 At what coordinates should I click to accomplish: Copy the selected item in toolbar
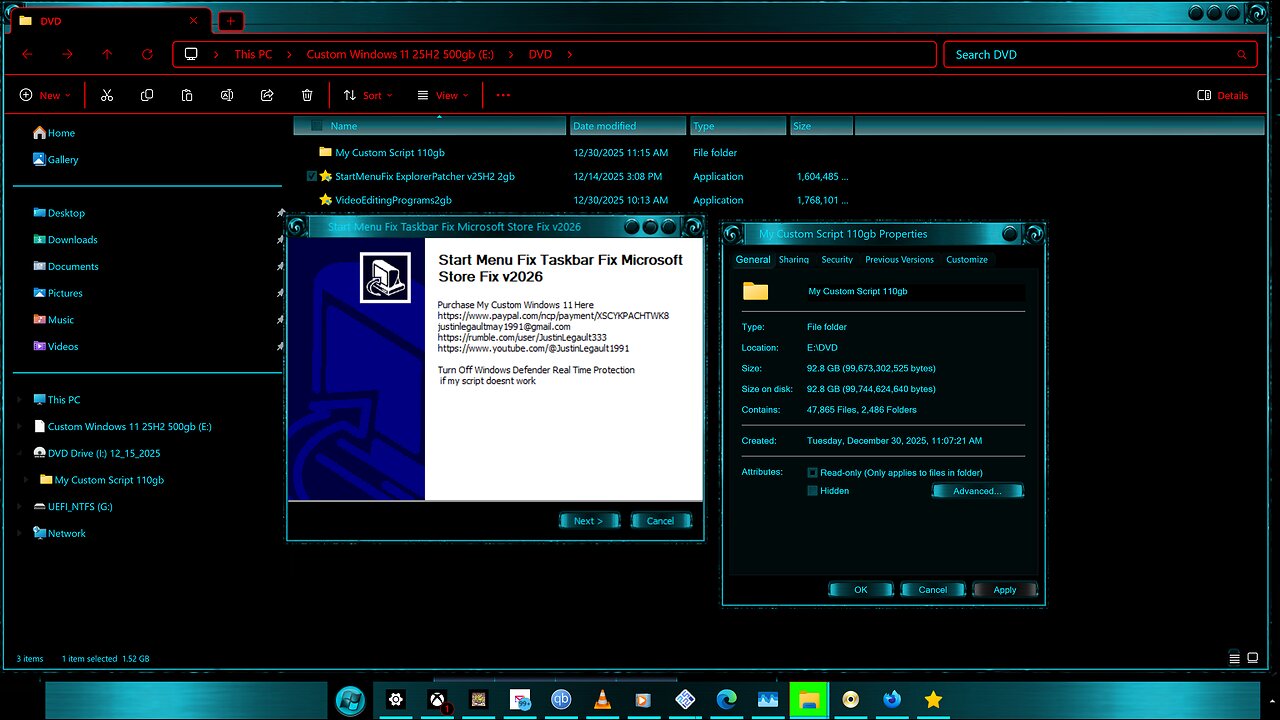(x=147, y=95)
